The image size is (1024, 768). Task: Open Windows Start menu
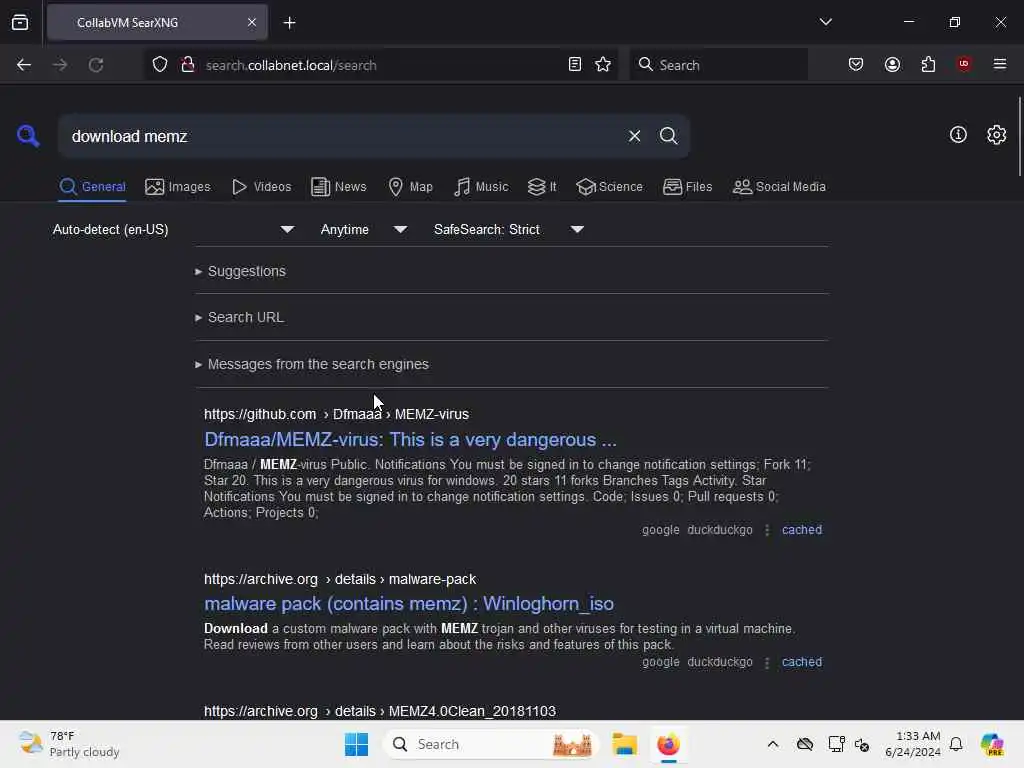[x=357, y=744]
